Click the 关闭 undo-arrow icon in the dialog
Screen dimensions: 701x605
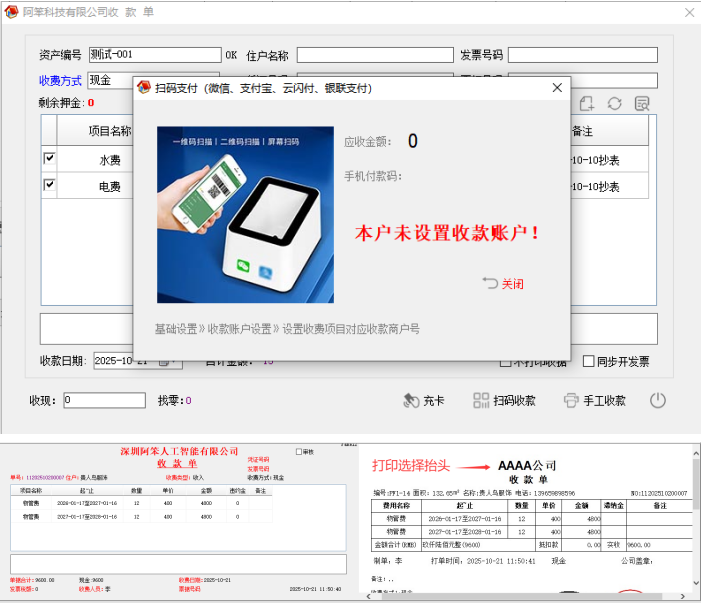[x=490, y=283]
